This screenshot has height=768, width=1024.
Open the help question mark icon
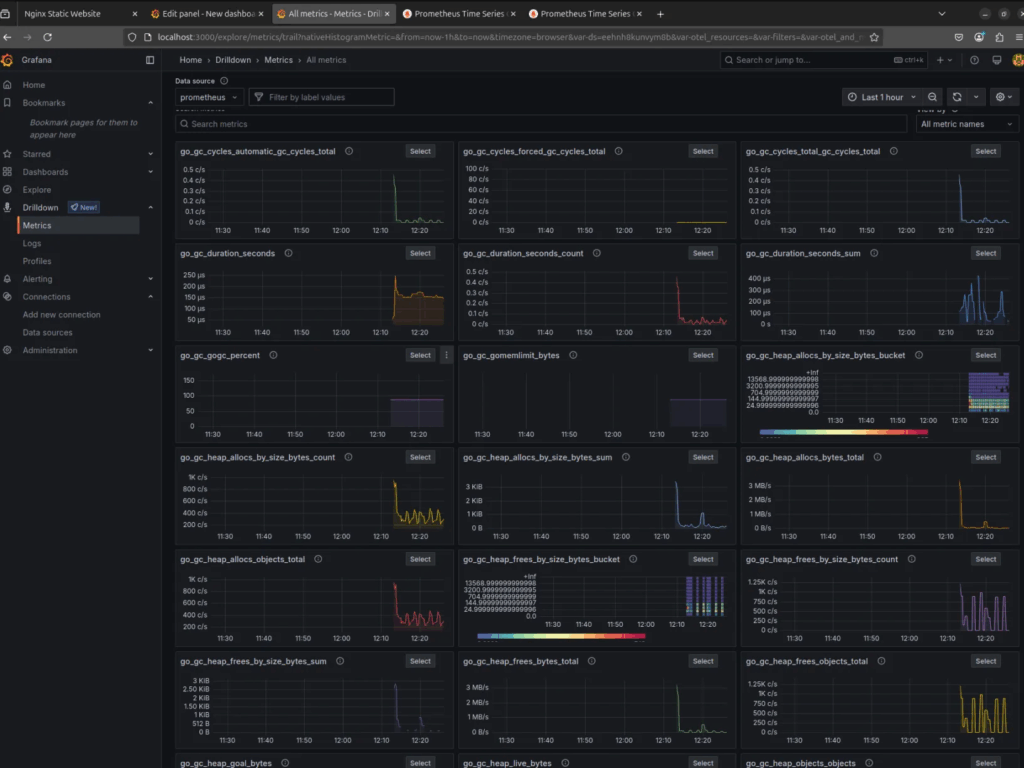click(974, 60)
